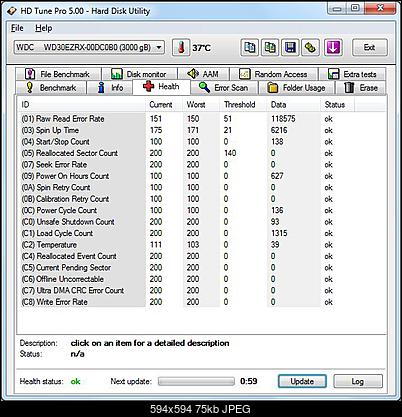Open options with the yellow tool icon
The image size is (402, 417).
click(310, 47)
